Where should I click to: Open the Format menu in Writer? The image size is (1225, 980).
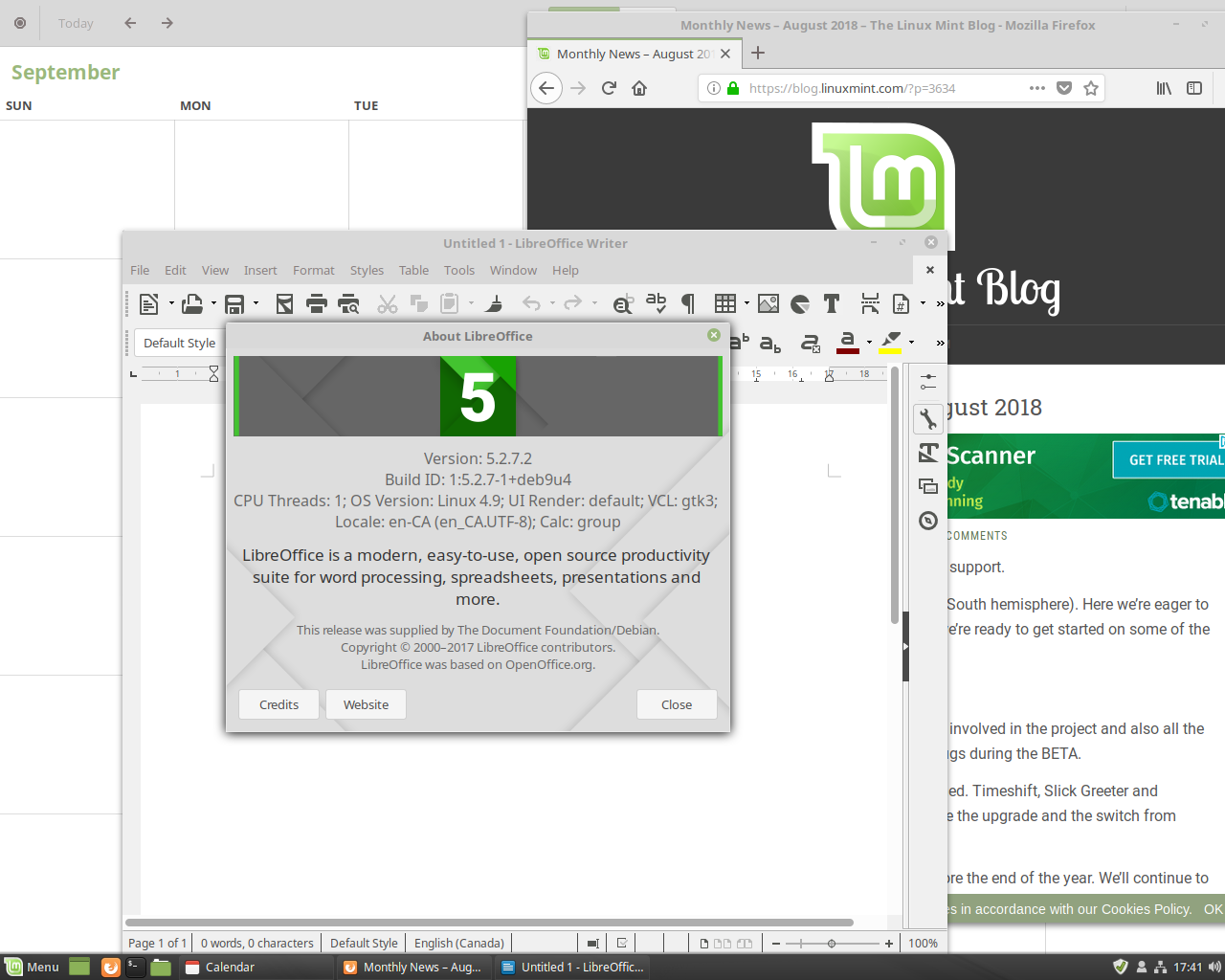314,270
